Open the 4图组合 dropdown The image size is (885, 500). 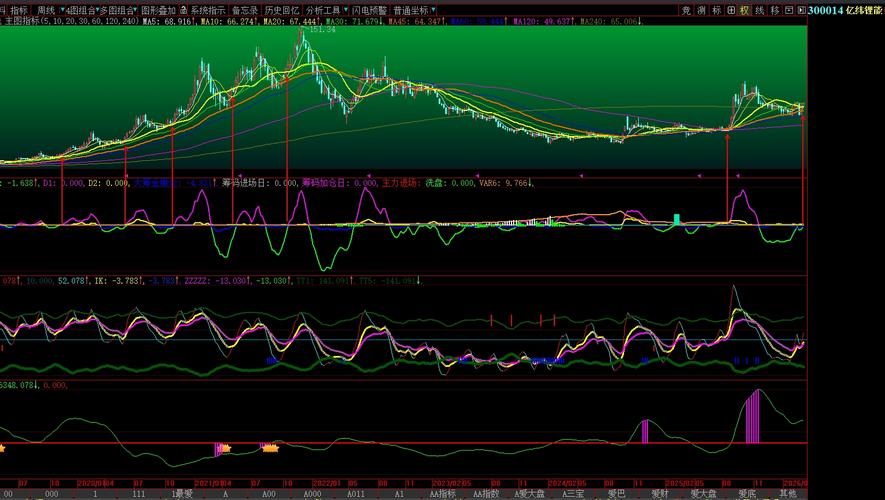click(x=81, y=10)
